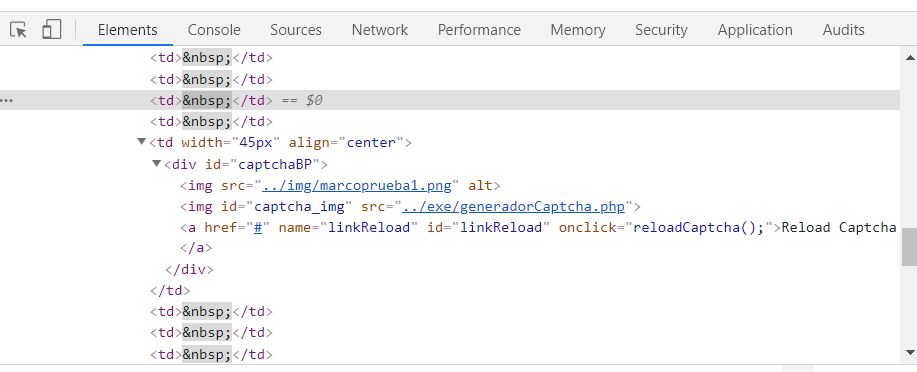Open the ../exe/generadorCaptcha.php link
Viewport: 917px width, 372px height.
click(513, 206)
